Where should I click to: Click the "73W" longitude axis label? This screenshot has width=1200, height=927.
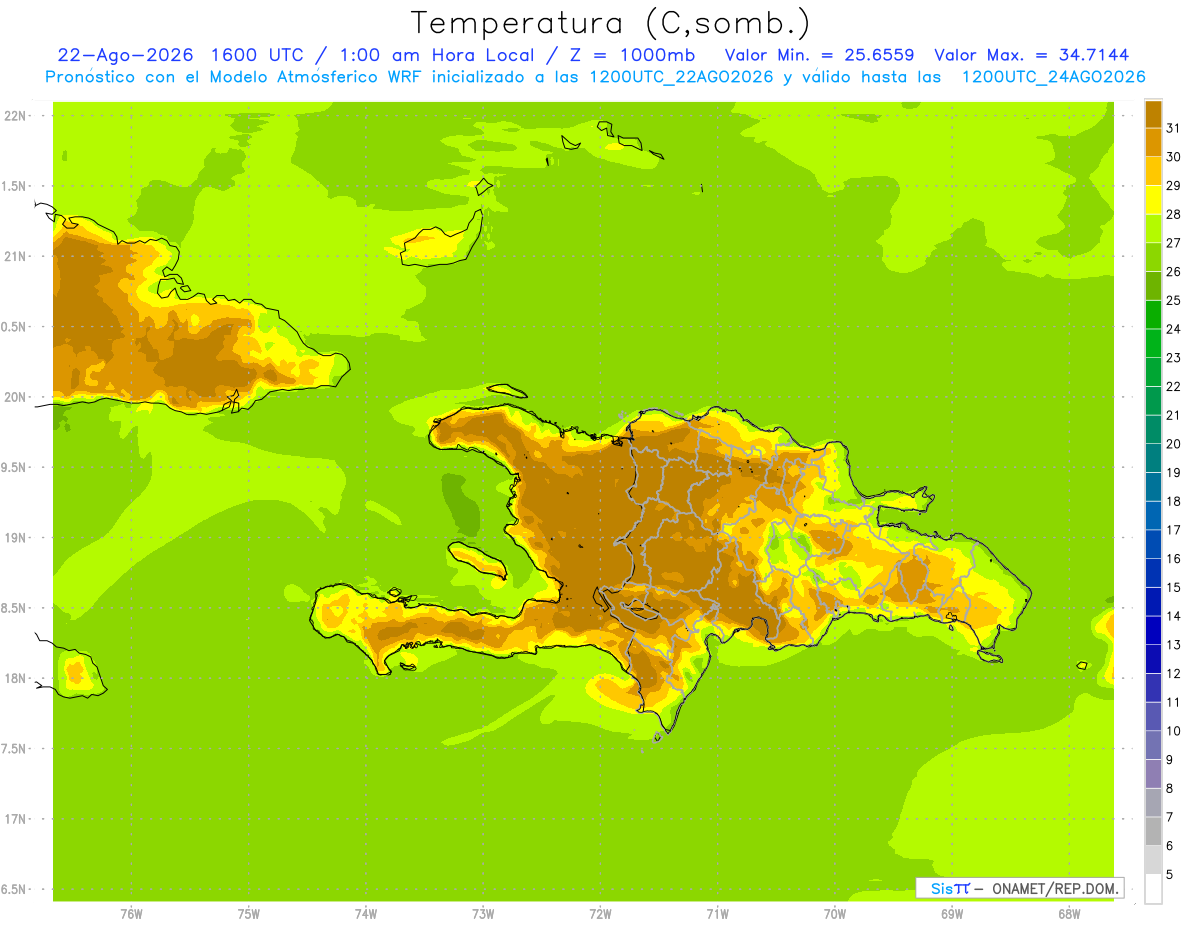pyautogui.click(x=483, y=914)
